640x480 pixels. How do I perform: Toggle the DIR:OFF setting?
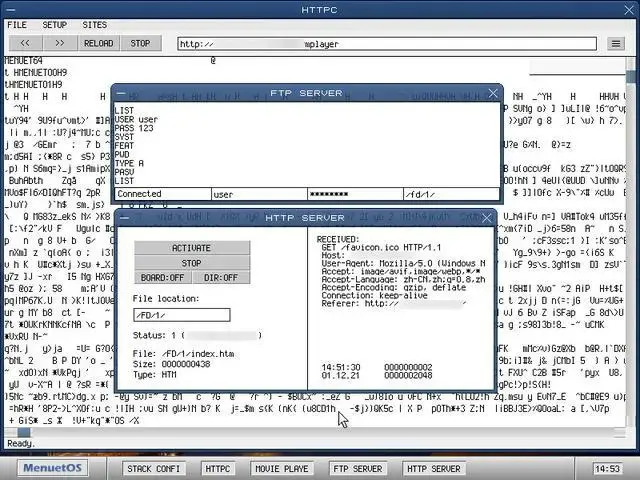pyautogui.click(x=219, y=277)
